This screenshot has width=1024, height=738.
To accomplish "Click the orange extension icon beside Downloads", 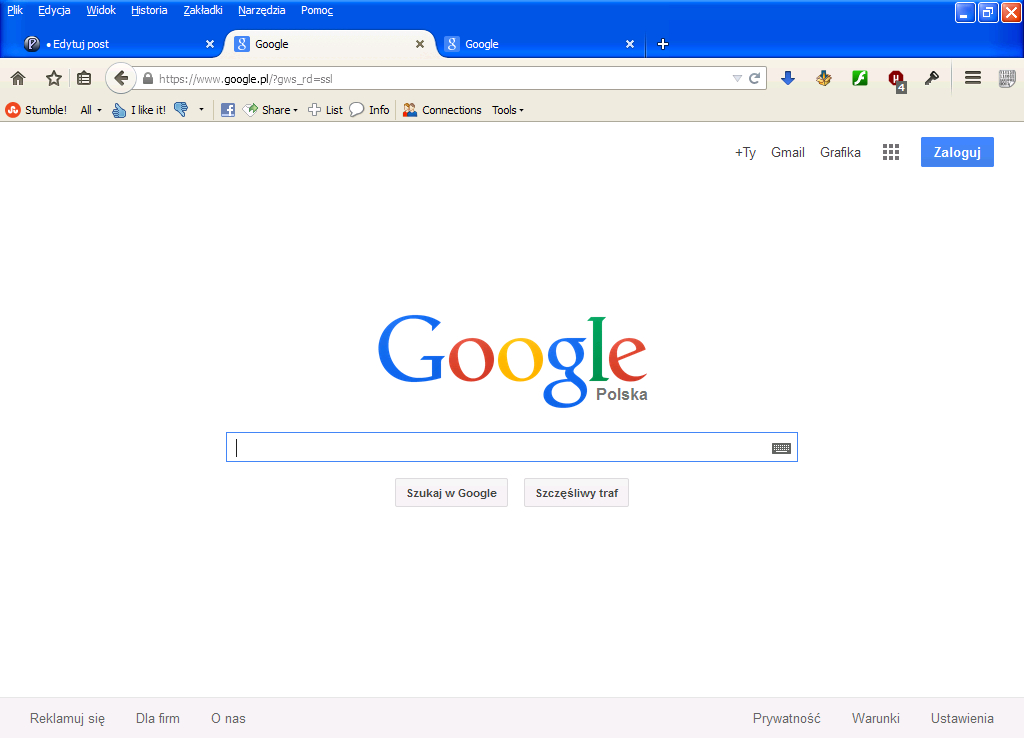I will pyautogui.click(x=824, y=79).
